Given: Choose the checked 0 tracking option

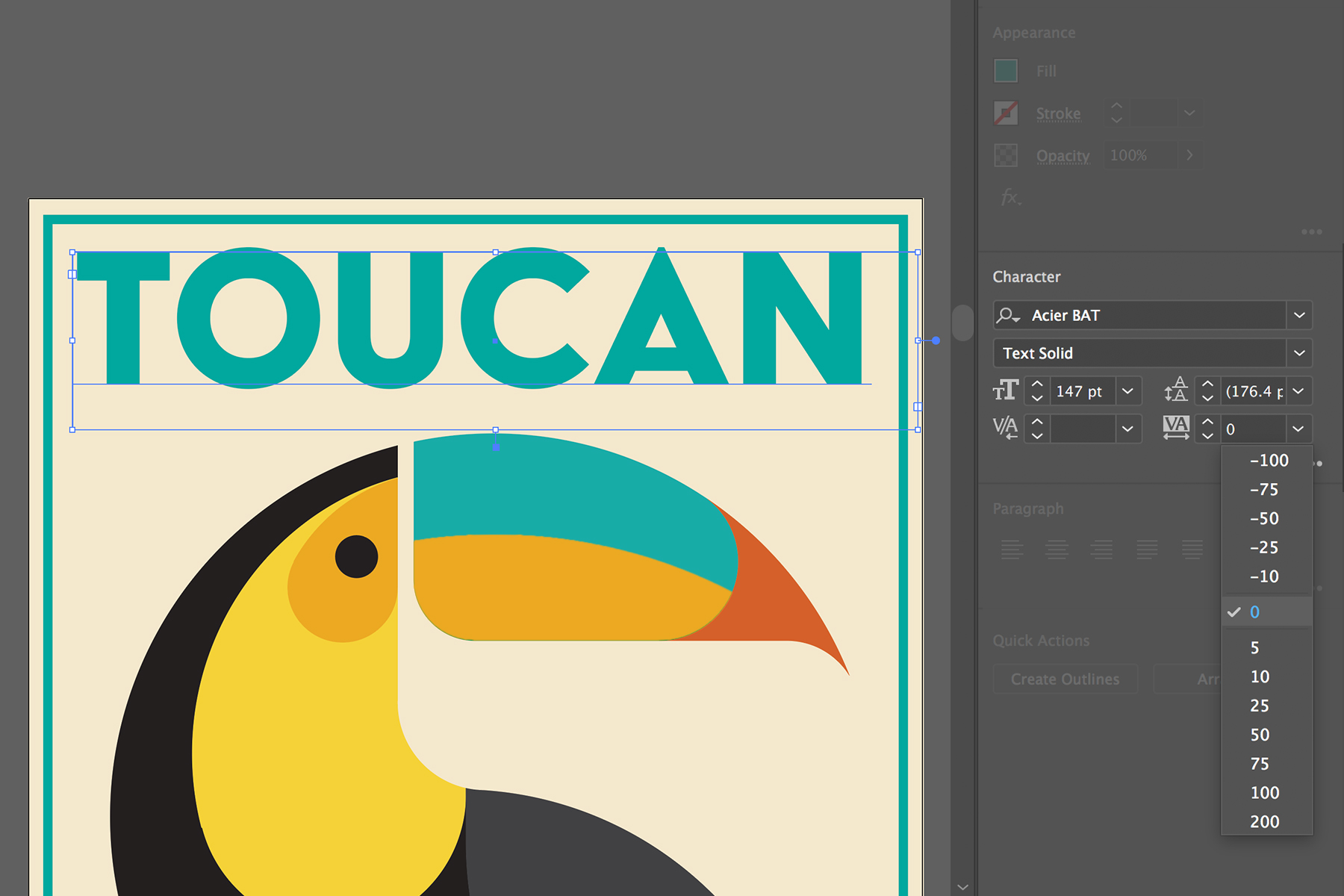Looking at the screenshot, I should tap(1267, 612).
